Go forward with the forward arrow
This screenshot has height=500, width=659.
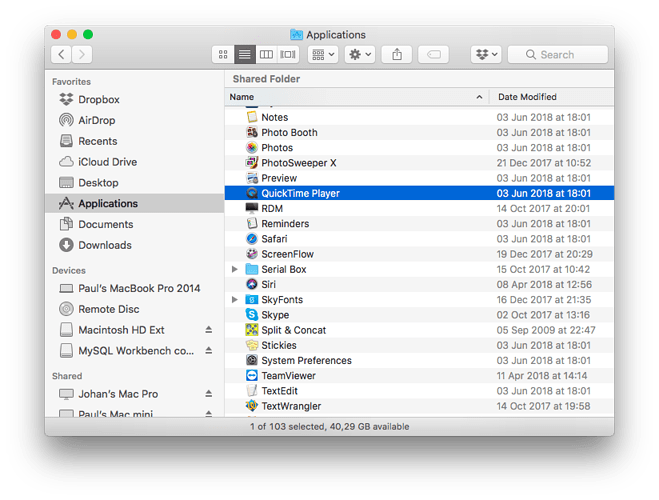[x=82, y=55]
